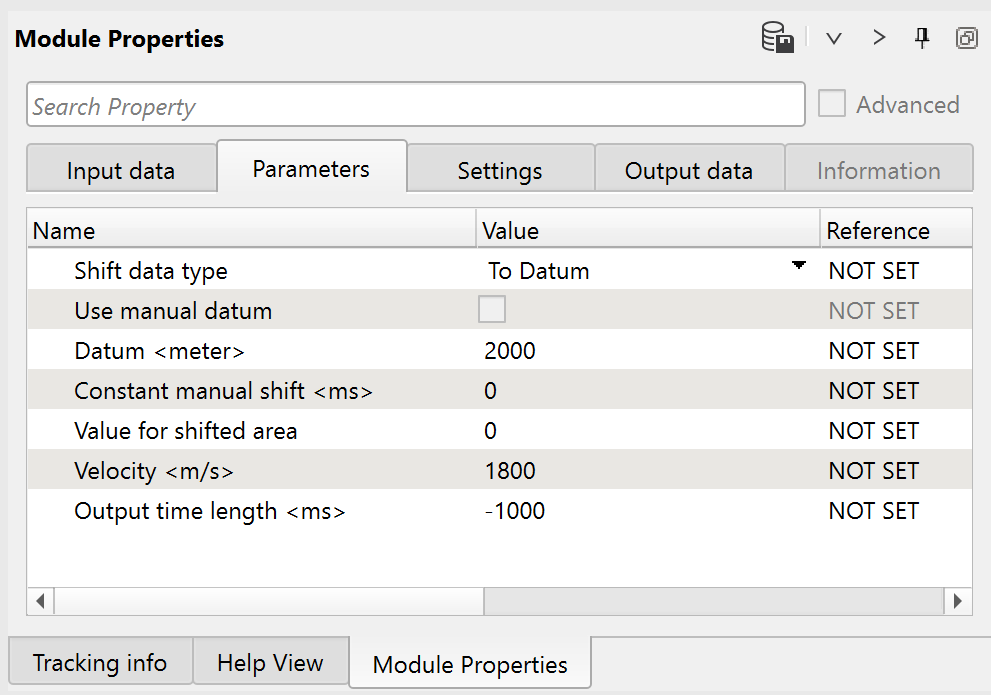Click the Search Property input field
Screen dimensions: 991x695
pyautogui.click(x=415, y=105)
